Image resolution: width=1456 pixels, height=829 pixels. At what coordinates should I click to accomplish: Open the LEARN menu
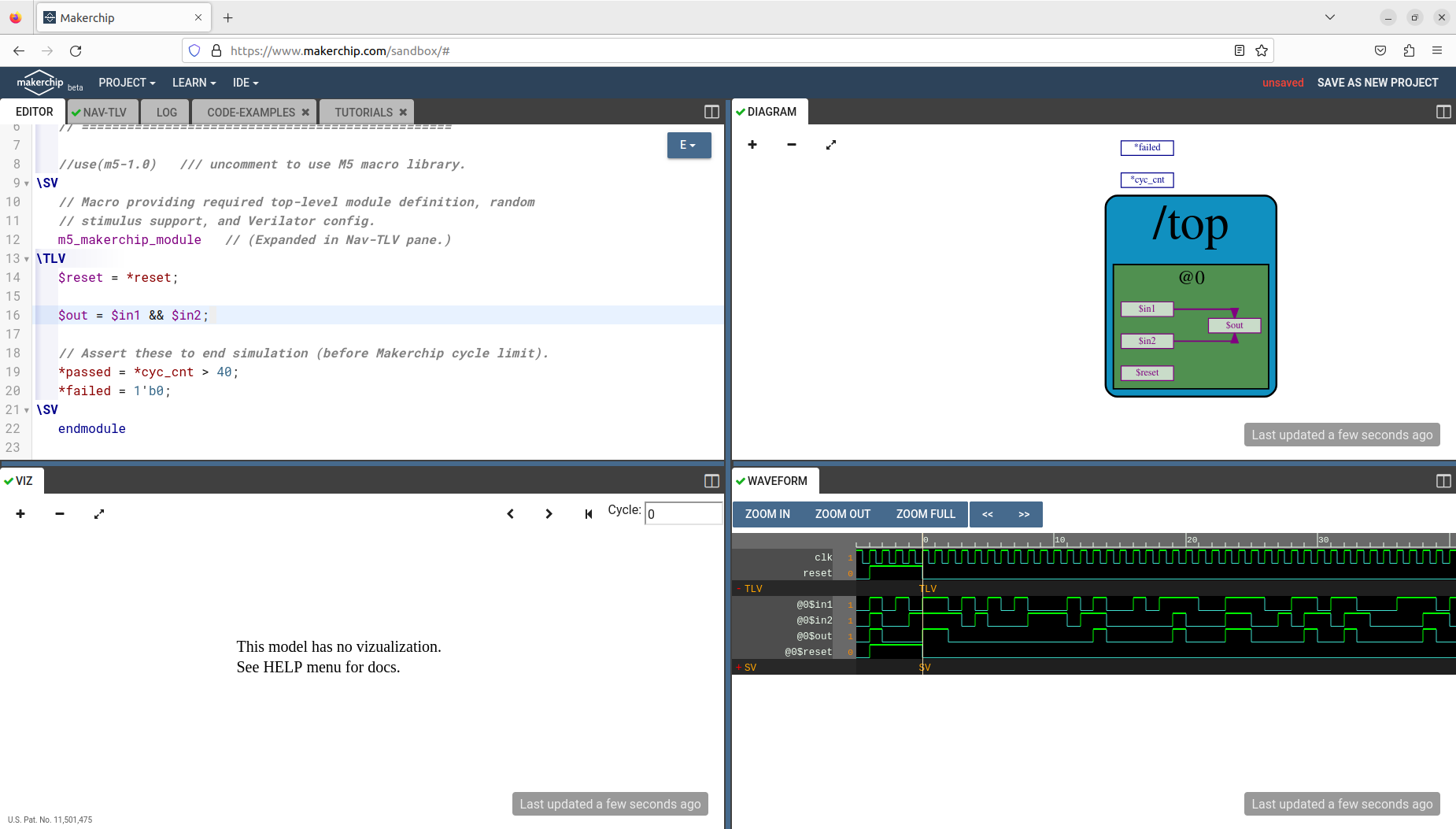coord(193,83)
